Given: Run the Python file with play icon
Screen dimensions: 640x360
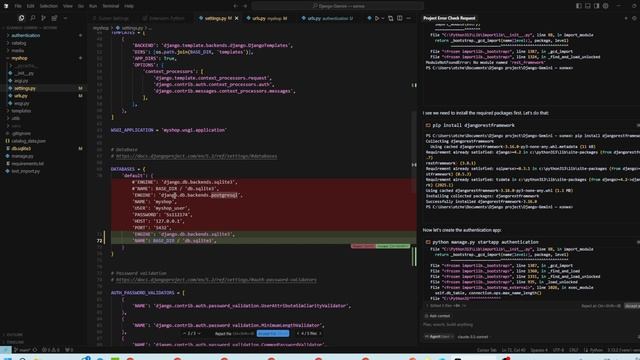Looking at the screenshot, I should [377, 18].
